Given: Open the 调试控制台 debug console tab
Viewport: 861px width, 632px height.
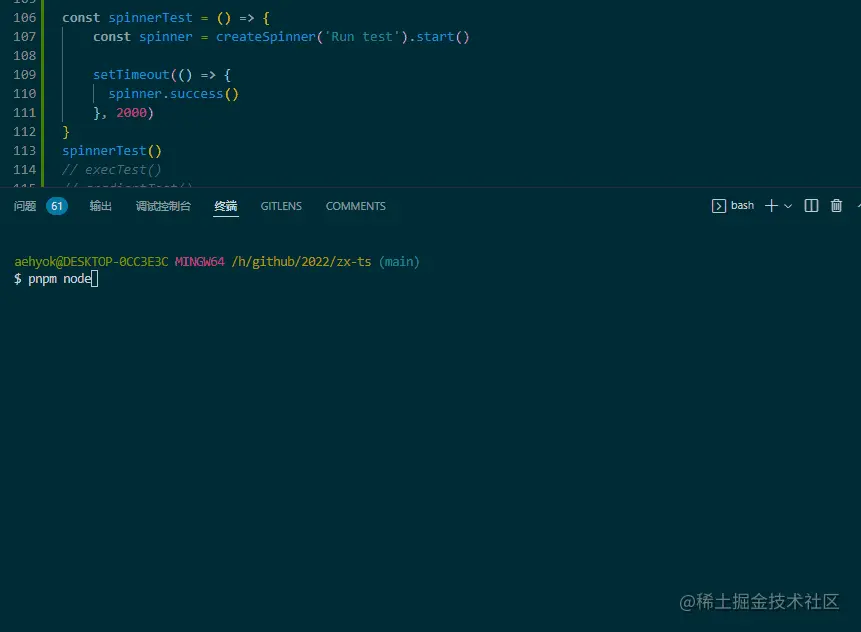Looking at the screenshot, I should (163, 206).
